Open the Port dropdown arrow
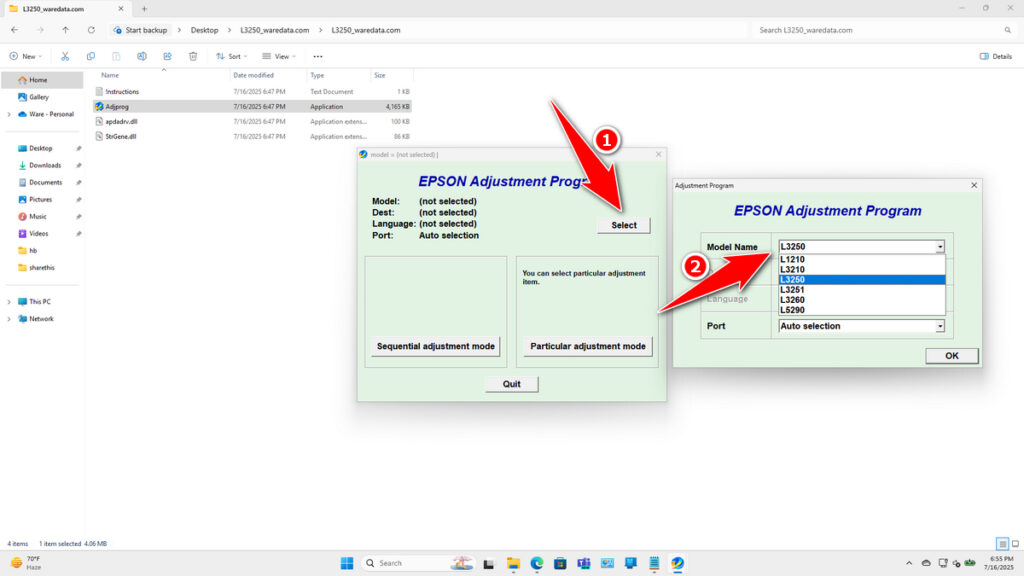The height and width of the screenshot is (576, 1024). 940,326
